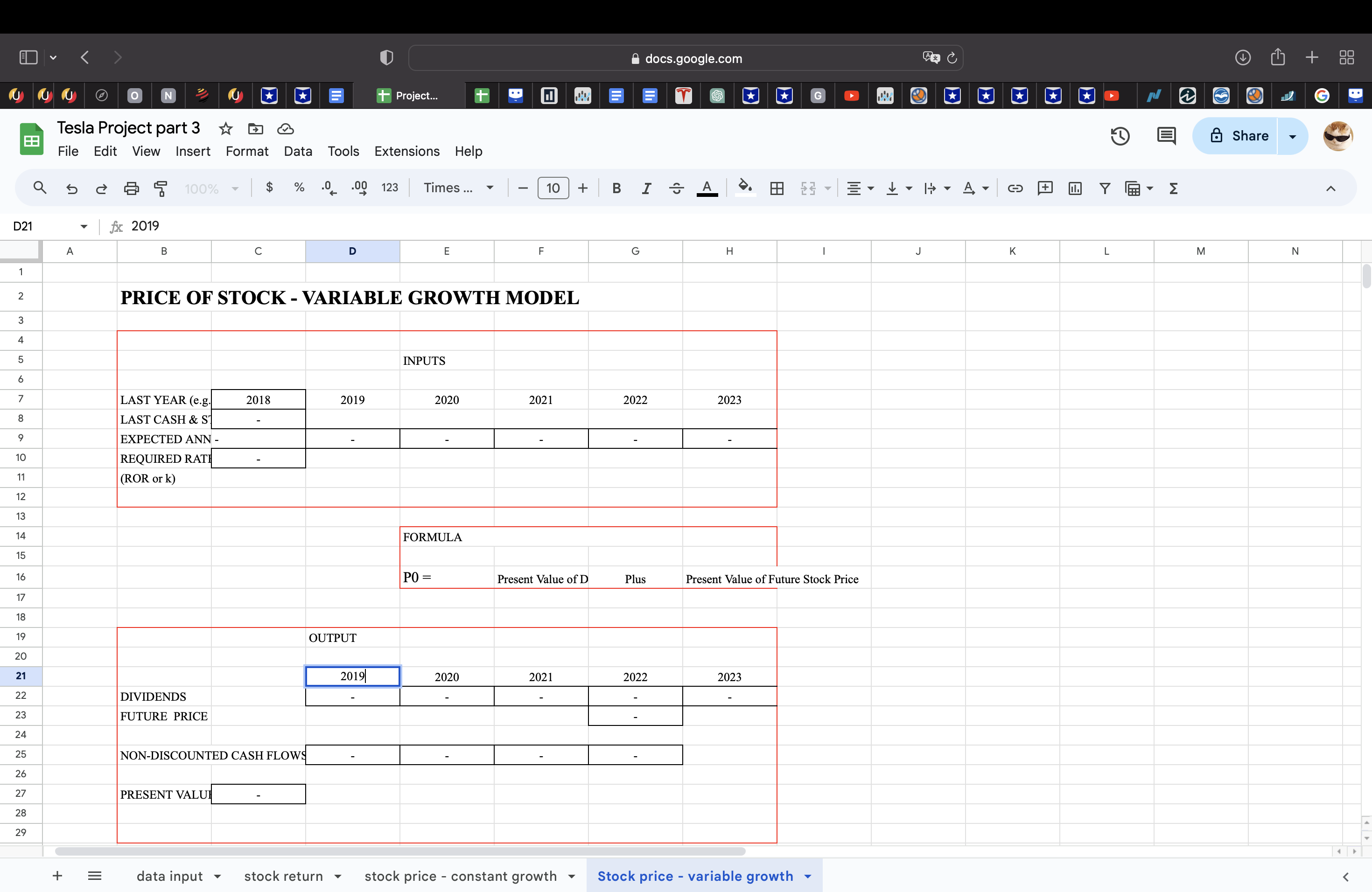Screen dimensions: 1372x892
Task: Open the cell name box dropdown
Action: (x=84, y=226)
